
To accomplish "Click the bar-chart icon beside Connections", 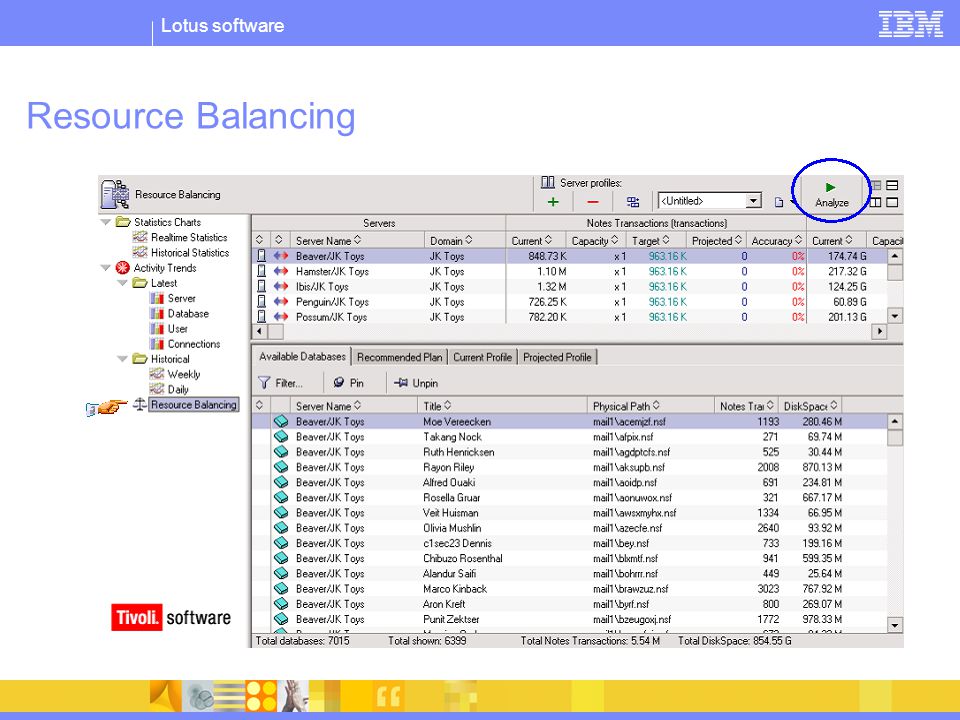I will coord(157,344).
